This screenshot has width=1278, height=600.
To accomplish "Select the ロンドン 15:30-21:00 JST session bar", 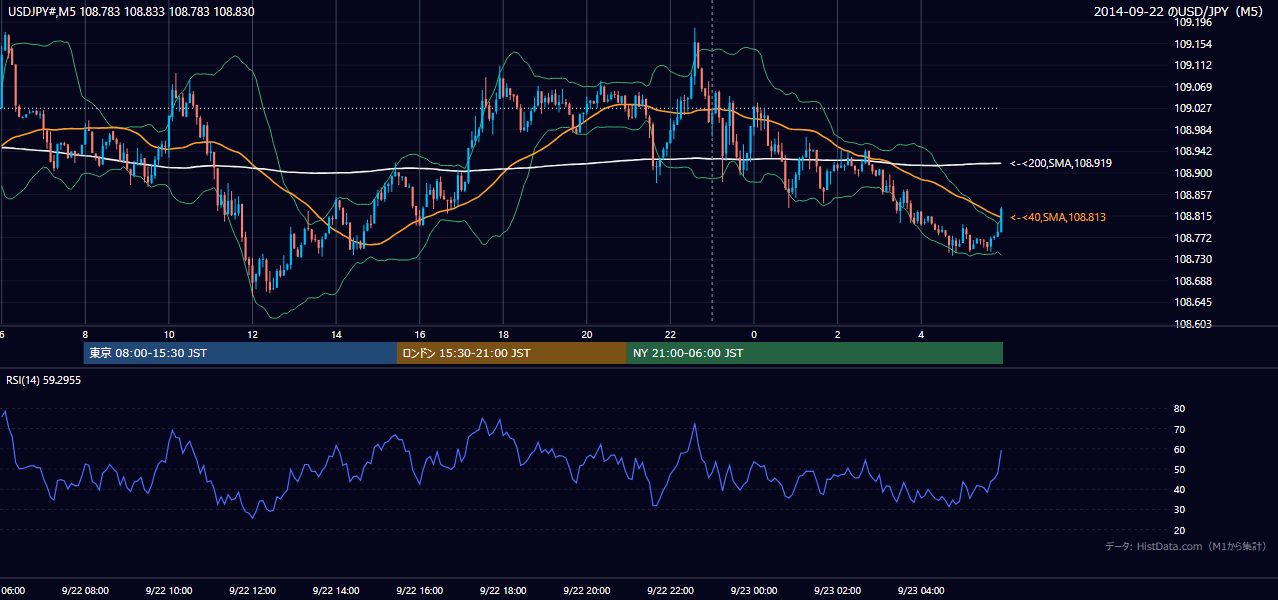I will coord(512,353).
